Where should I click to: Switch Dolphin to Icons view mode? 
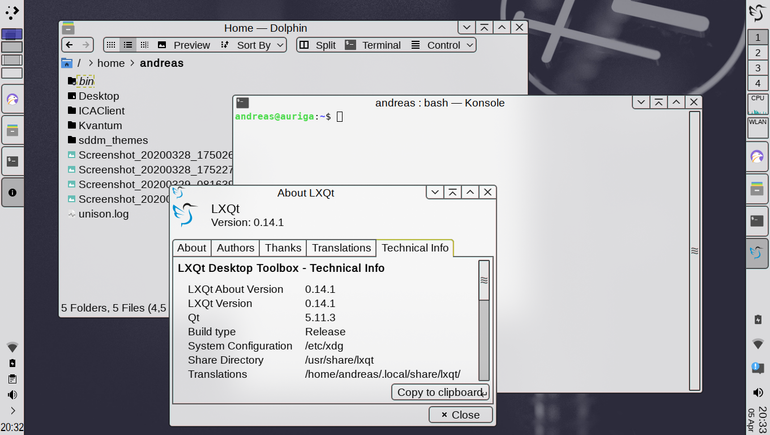[111, 45]
